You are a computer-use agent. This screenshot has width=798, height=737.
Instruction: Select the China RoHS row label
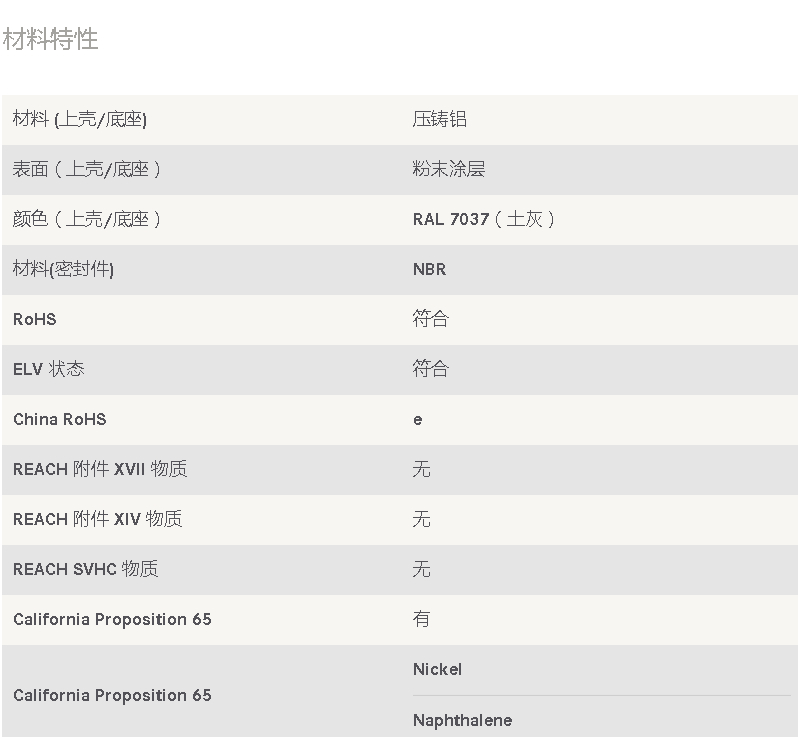[60, 419]
